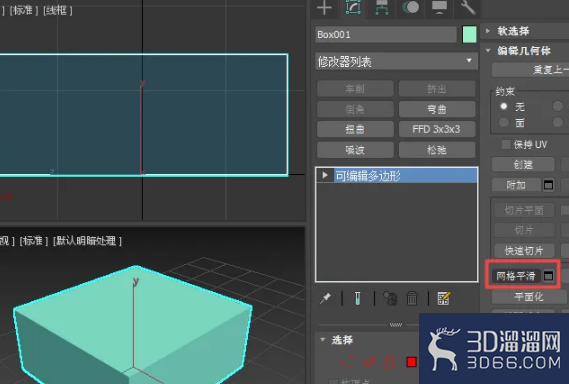Click the 网格平滑 button
Image resolution: width=569 pixels, height=384 pixels.
515,276
